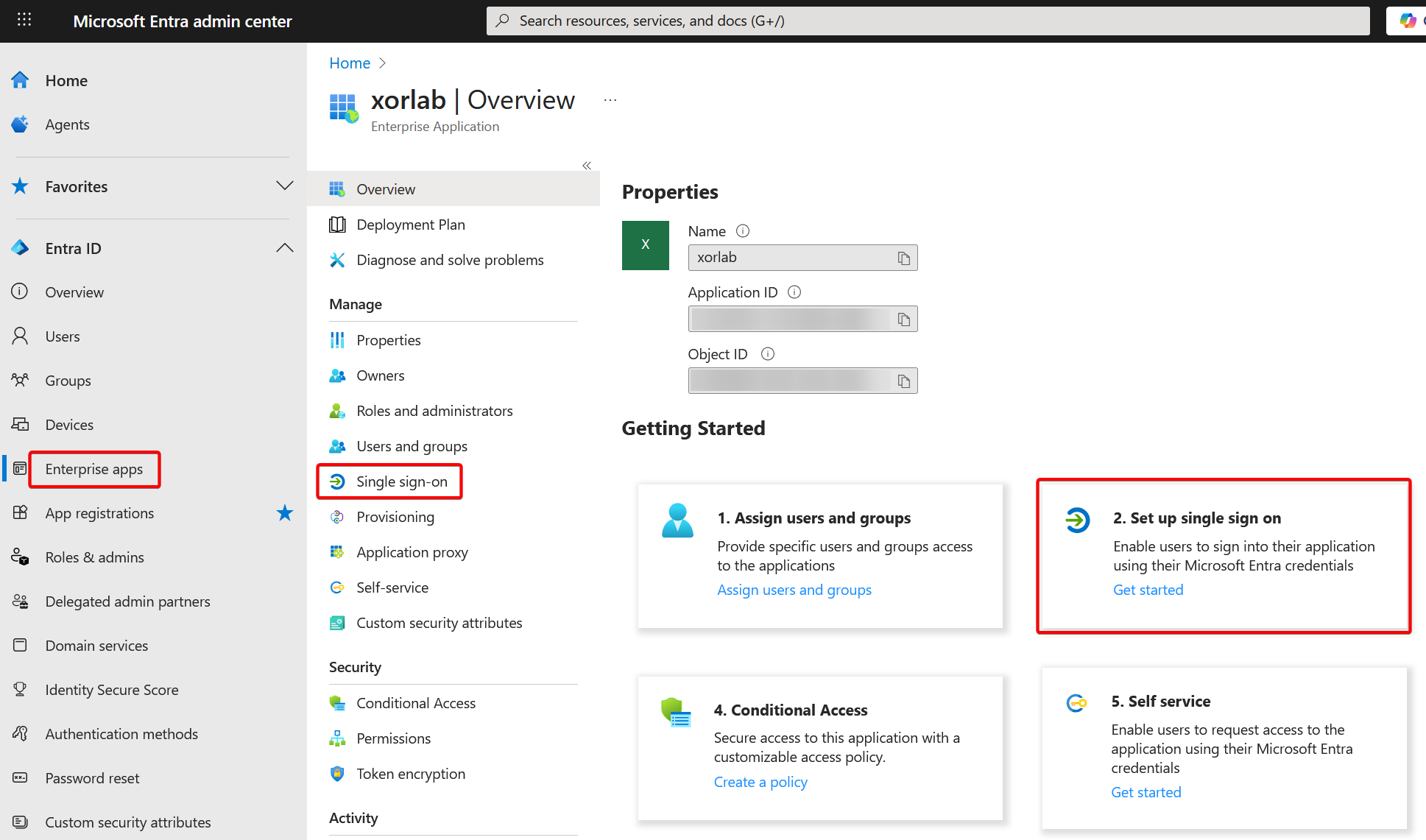Copy the Object ID value

(x=903, y=381)
